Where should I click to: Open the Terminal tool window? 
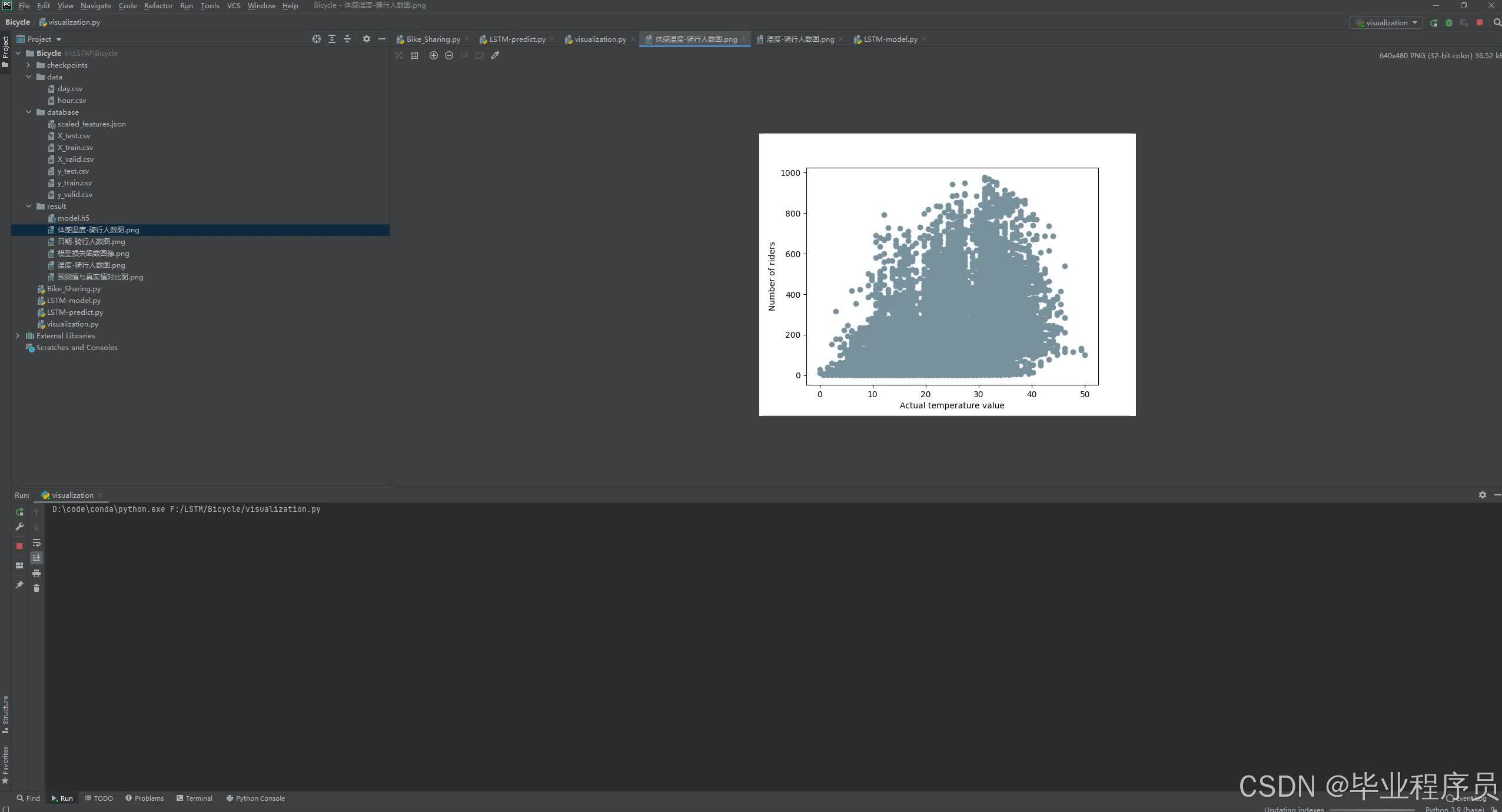coord(194,798)
